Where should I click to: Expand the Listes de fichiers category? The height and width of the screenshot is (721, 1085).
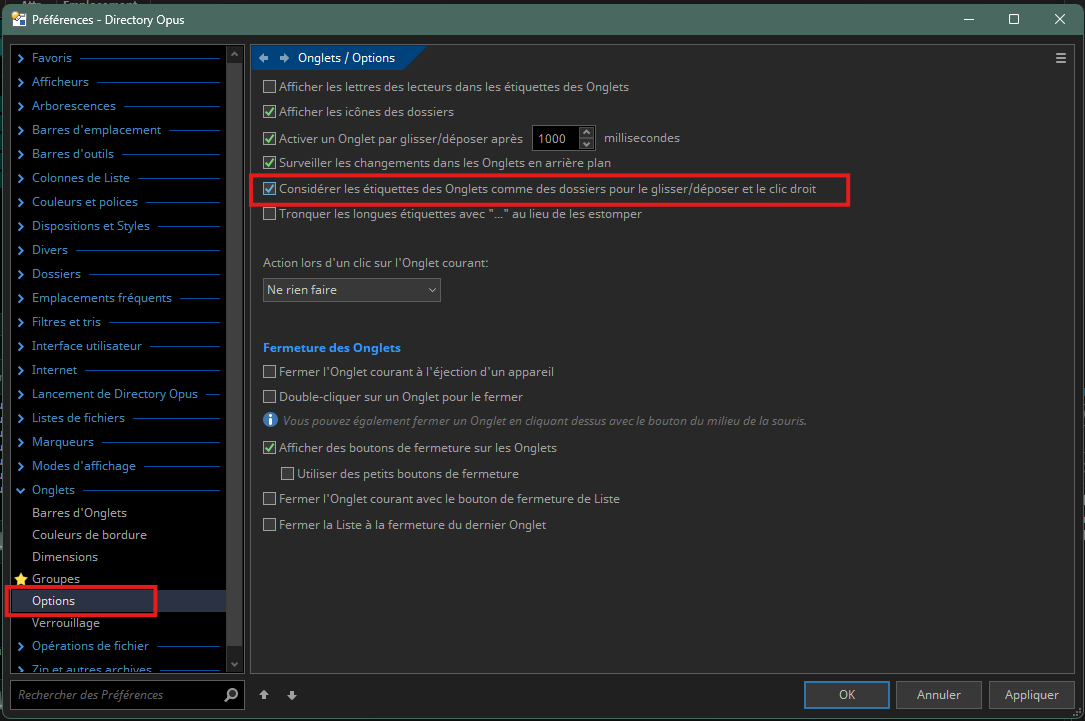click(x=21, y=419)
